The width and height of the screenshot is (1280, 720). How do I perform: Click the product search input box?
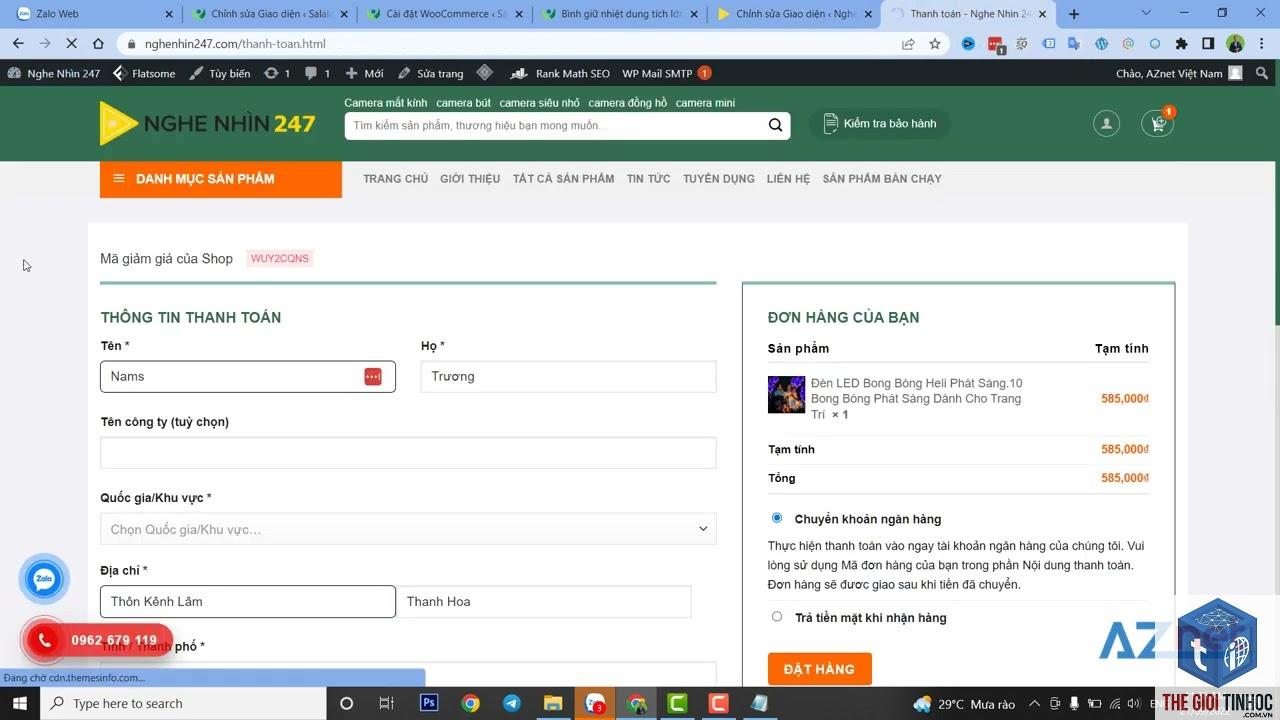(x=555, y=125)
